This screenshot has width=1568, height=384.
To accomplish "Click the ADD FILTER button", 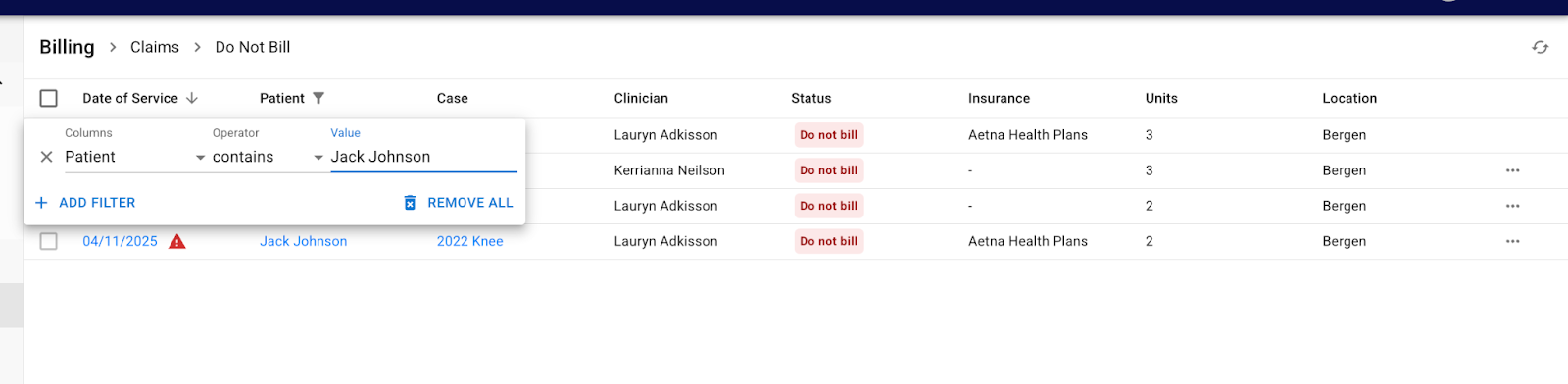I will coord(85,203).
